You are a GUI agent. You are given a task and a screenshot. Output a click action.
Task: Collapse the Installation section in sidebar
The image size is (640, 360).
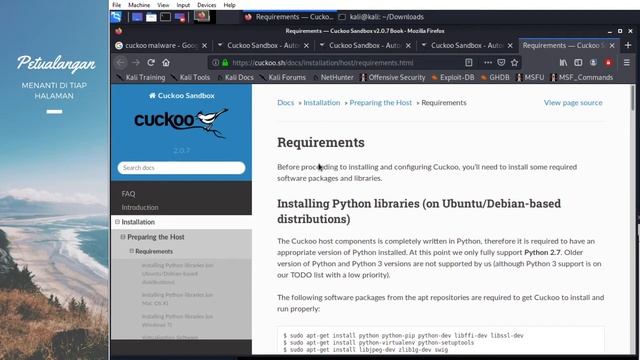pyautogui.click(x=117, y=222)
